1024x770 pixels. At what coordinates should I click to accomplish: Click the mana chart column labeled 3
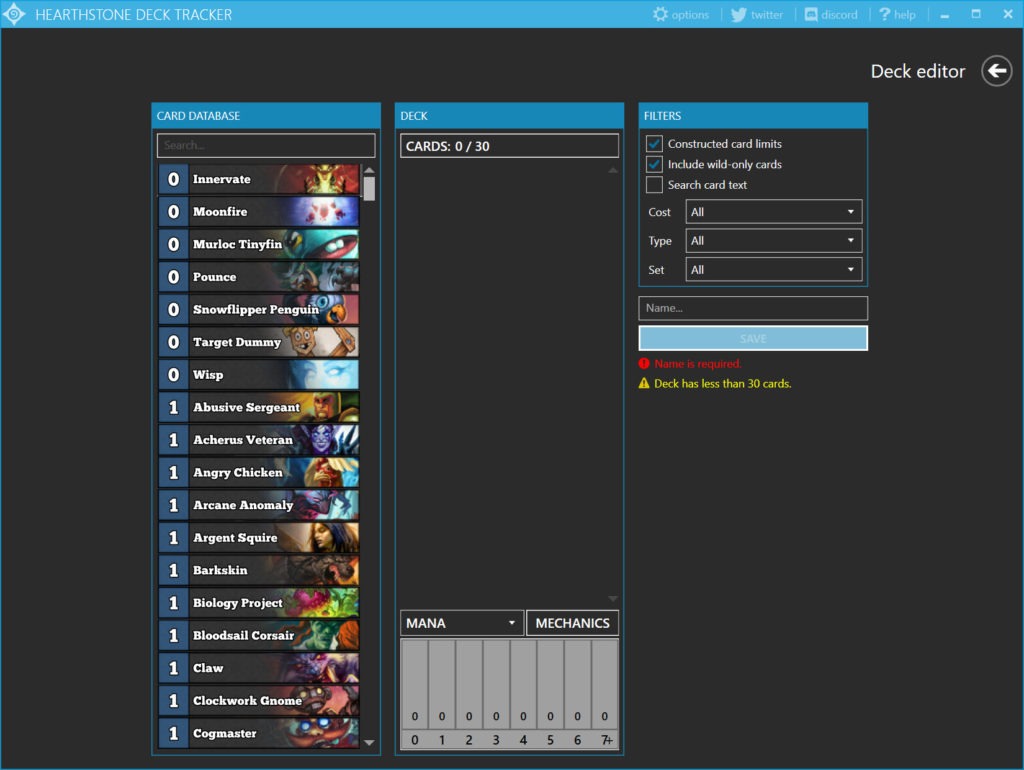[x=496, y=683]
